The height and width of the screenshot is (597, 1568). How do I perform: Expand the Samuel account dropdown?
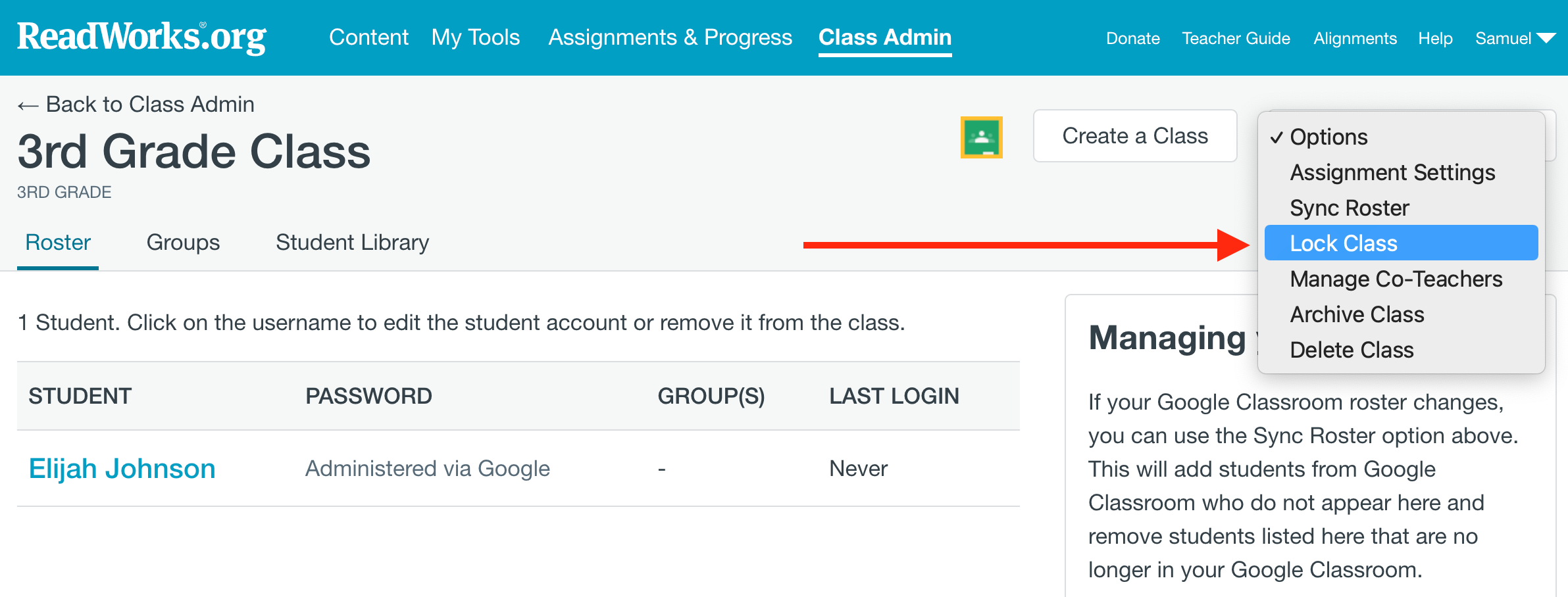[1515, 38]
